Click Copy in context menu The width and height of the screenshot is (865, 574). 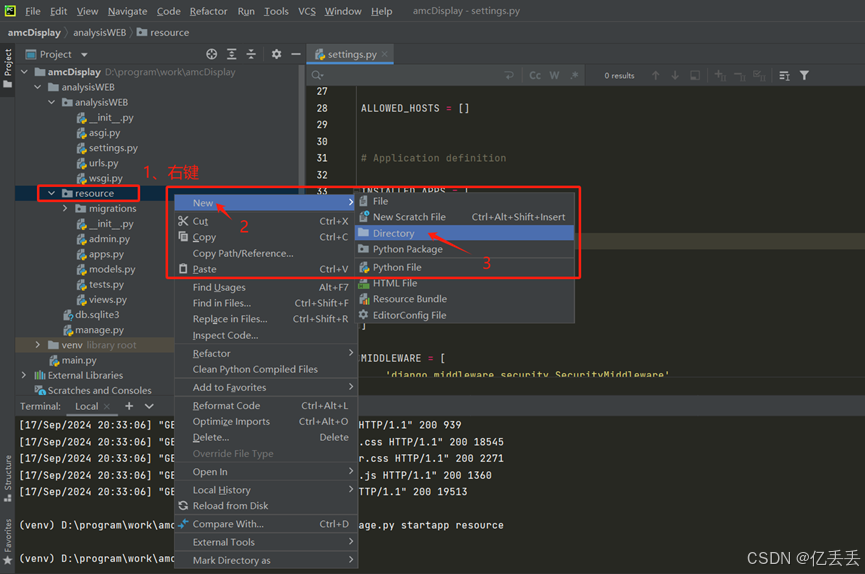pos(265,237)
